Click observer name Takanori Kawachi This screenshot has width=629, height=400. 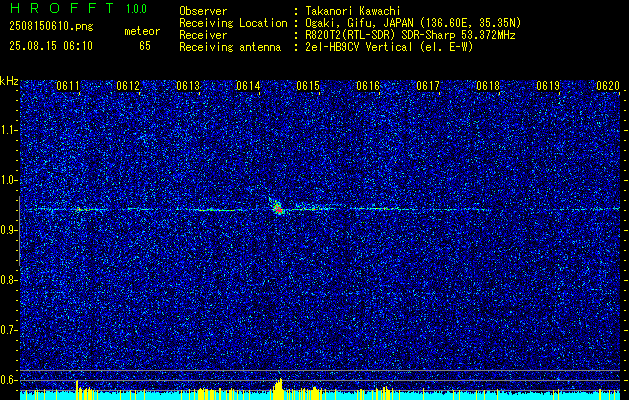[x=353, y=11]
